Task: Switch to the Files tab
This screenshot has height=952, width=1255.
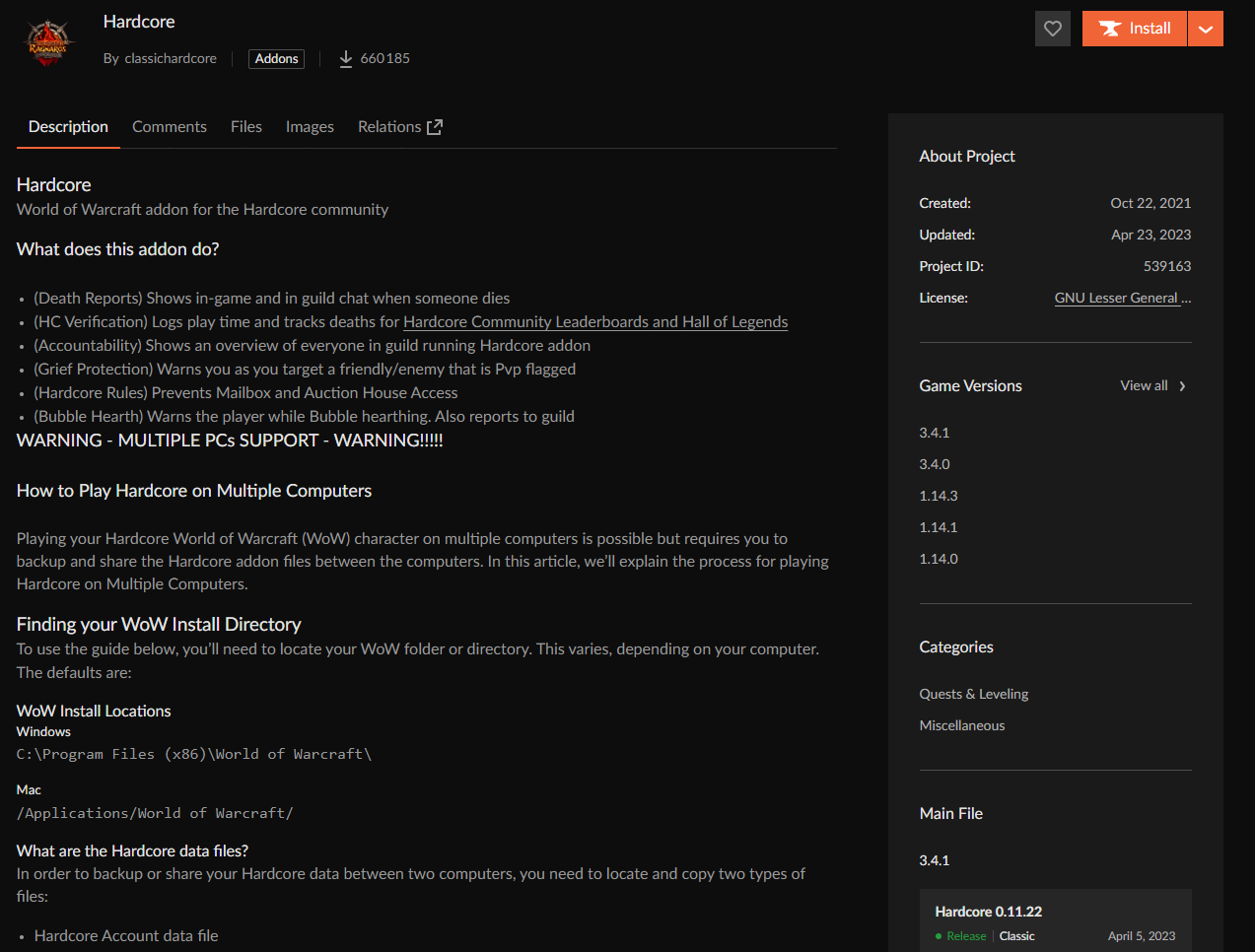Action: [246, 127]
